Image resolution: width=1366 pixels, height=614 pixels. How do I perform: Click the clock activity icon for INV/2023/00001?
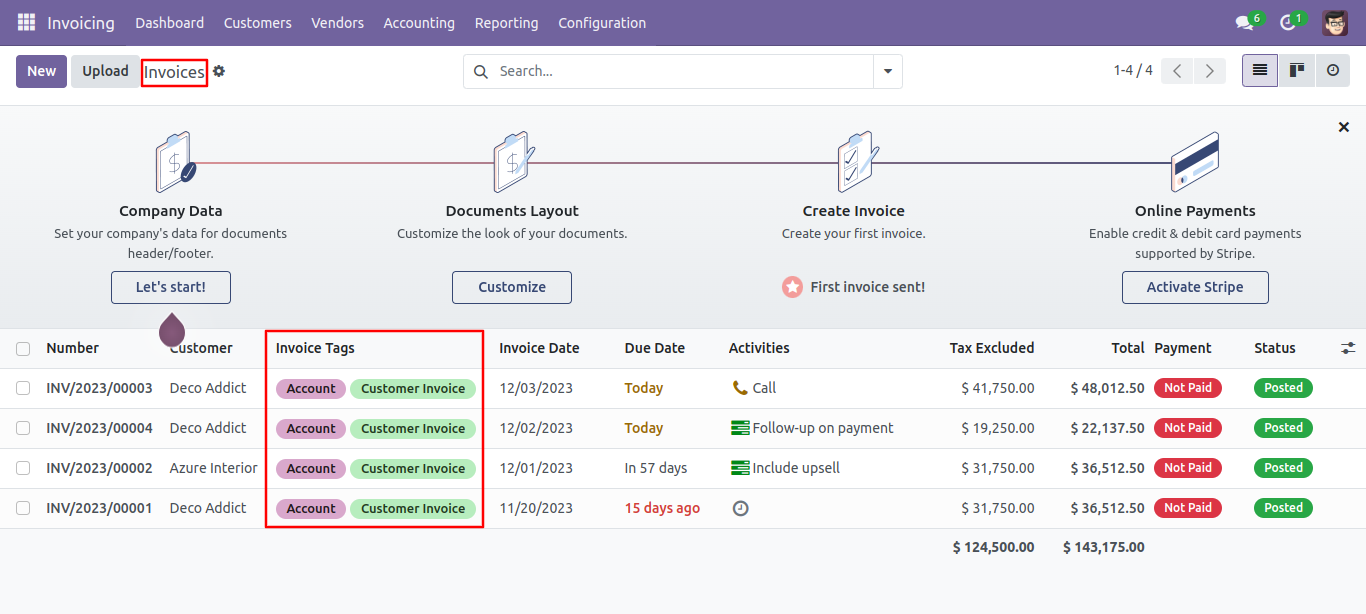(740, 508)
